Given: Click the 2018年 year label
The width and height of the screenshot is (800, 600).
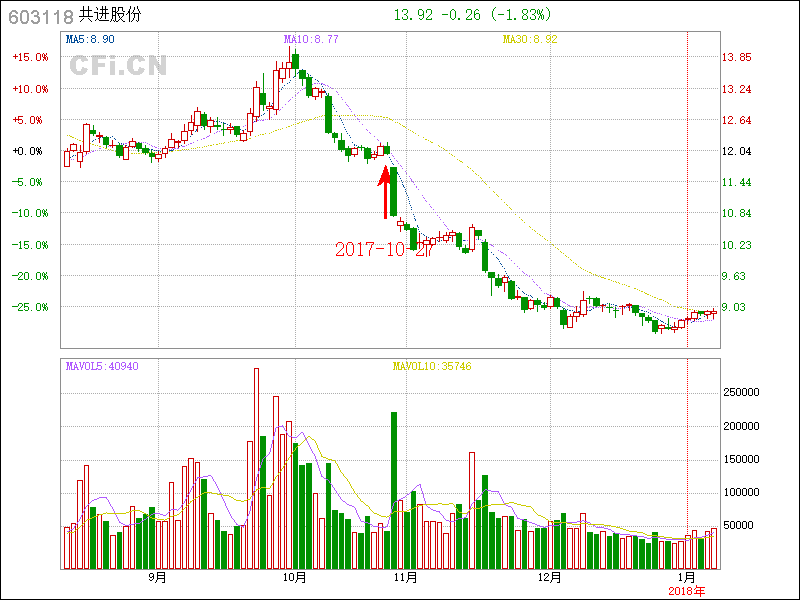Looking at the screenshot, I should (x=687, y=591).
